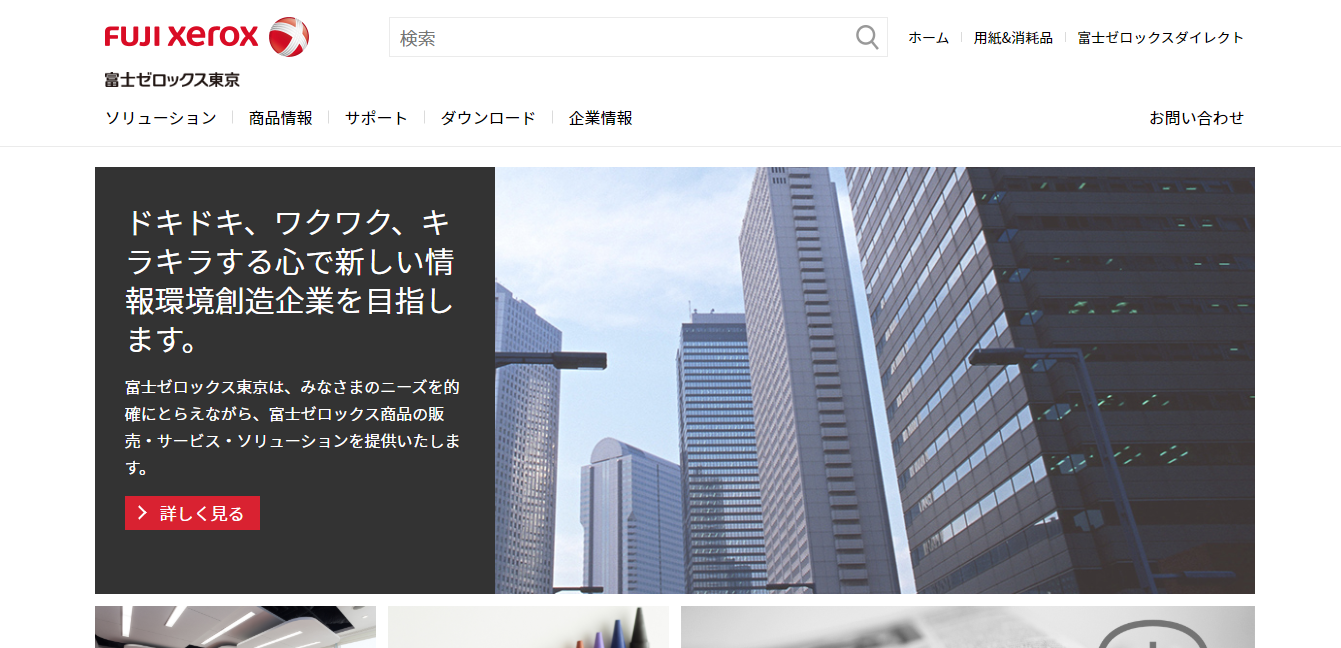
Task: Open the blurred newspaper thumbnail card
Action: pos(968,627)
